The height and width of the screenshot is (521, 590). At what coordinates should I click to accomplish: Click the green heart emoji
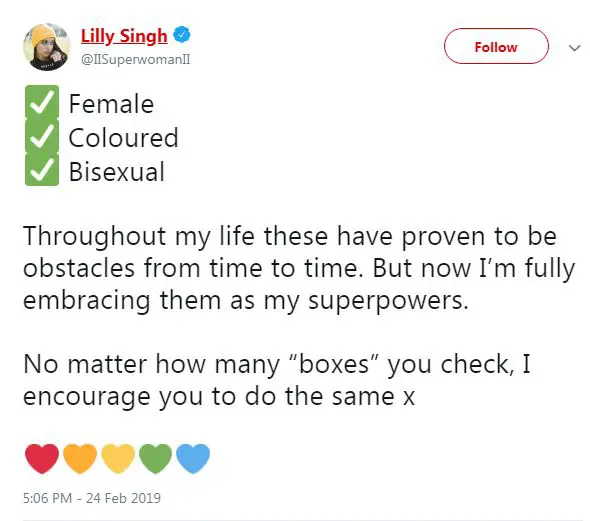point(155,458)
